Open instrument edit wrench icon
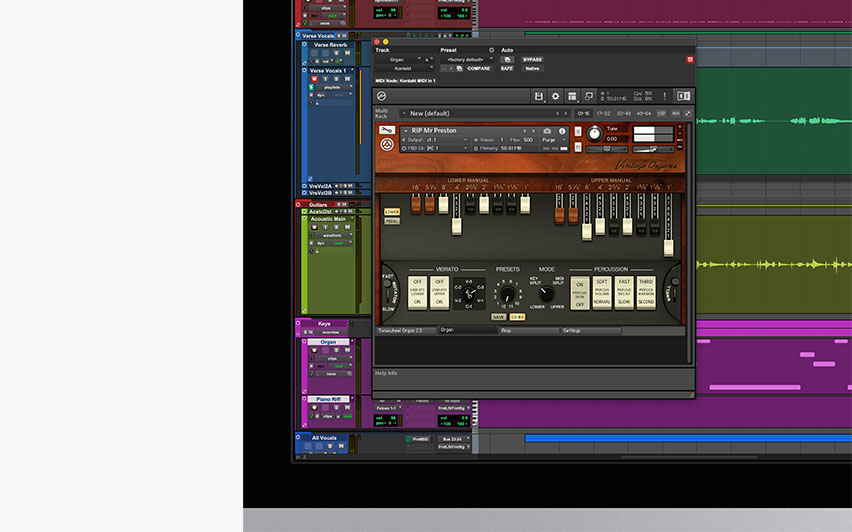 click(x=387, y=130)
